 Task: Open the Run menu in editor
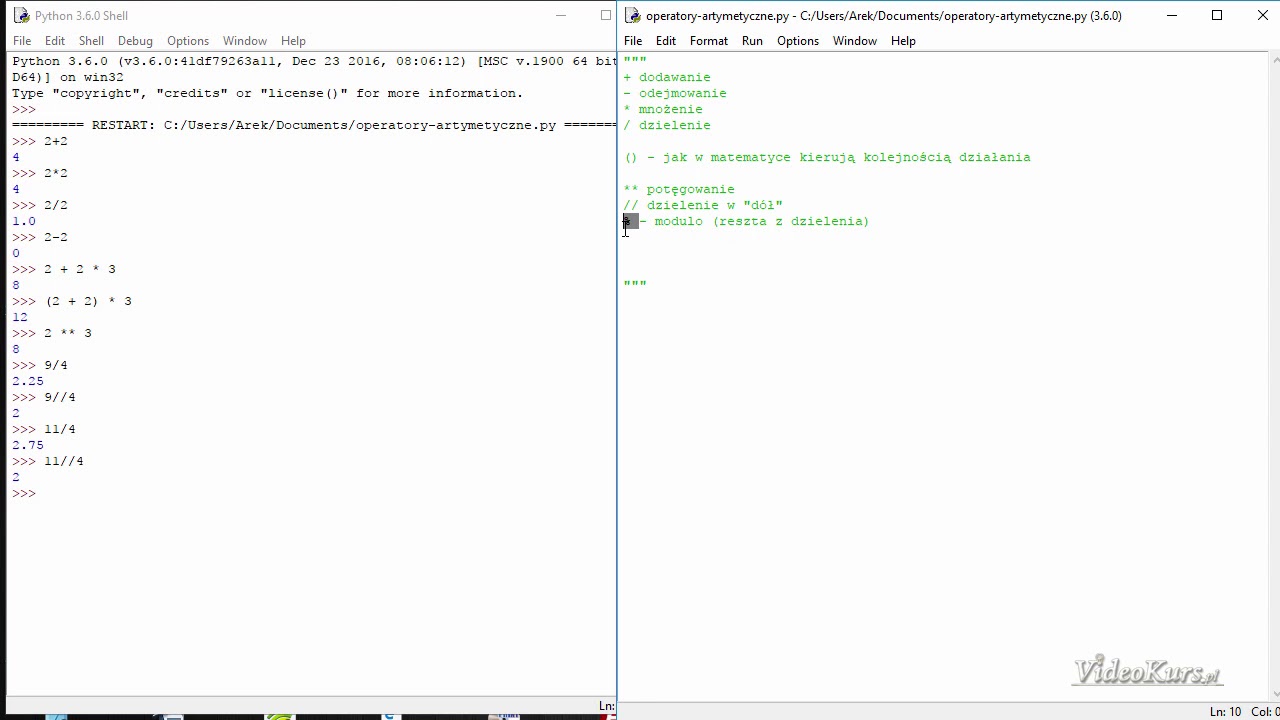[752, 41]
